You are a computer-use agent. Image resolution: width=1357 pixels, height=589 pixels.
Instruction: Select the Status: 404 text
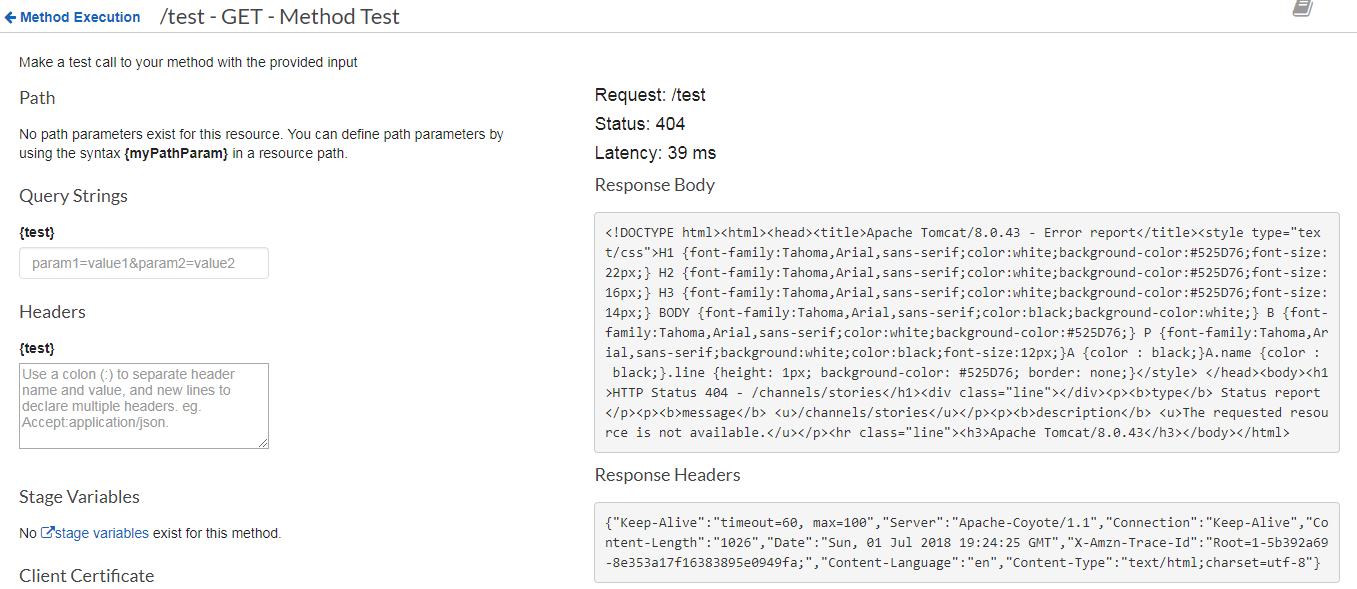pos(640,124)
